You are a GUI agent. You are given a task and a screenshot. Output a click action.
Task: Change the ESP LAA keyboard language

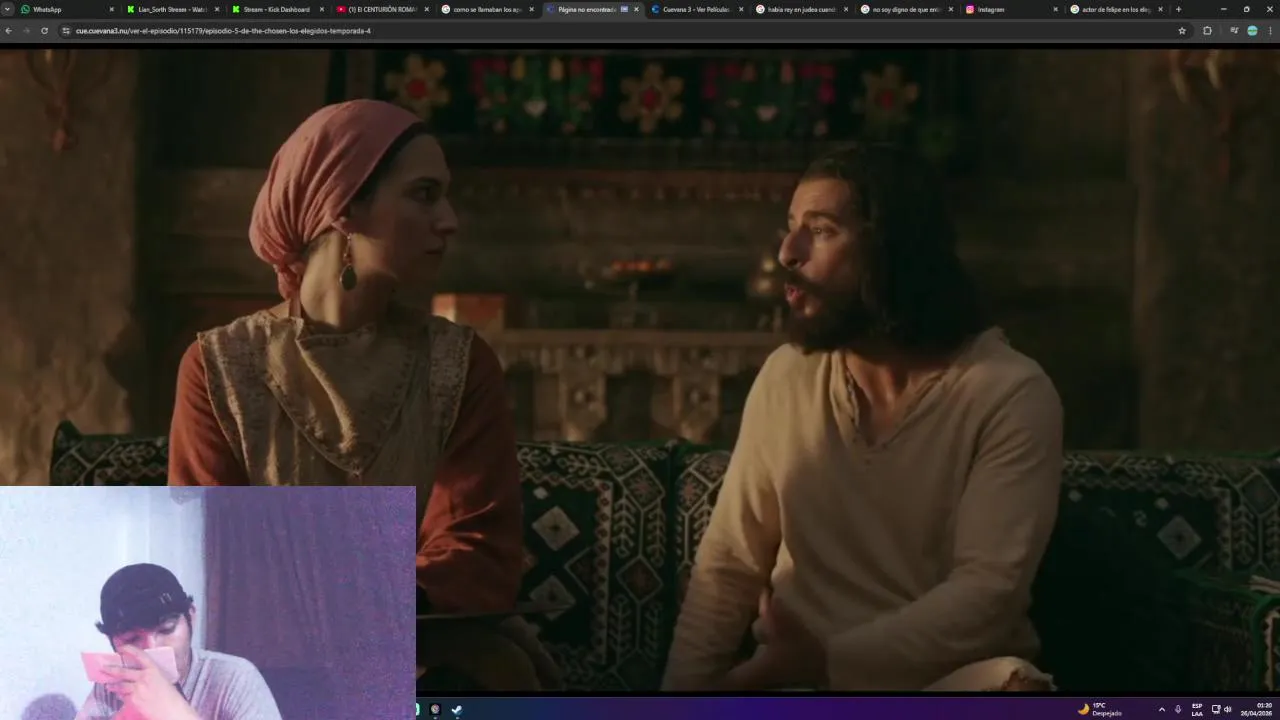(1197, 709)
